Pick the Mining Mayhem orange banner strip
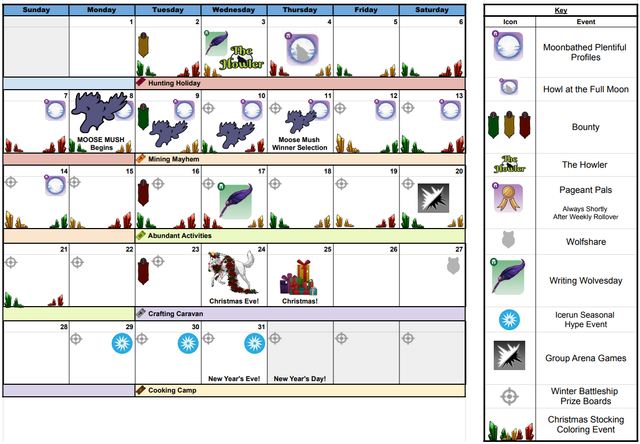 [x=174, y=158]
